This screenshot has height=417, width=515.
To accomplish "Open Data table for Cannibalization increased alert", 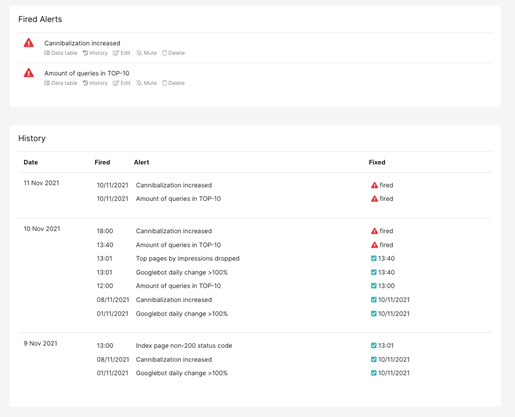I will tap(60, 53).
